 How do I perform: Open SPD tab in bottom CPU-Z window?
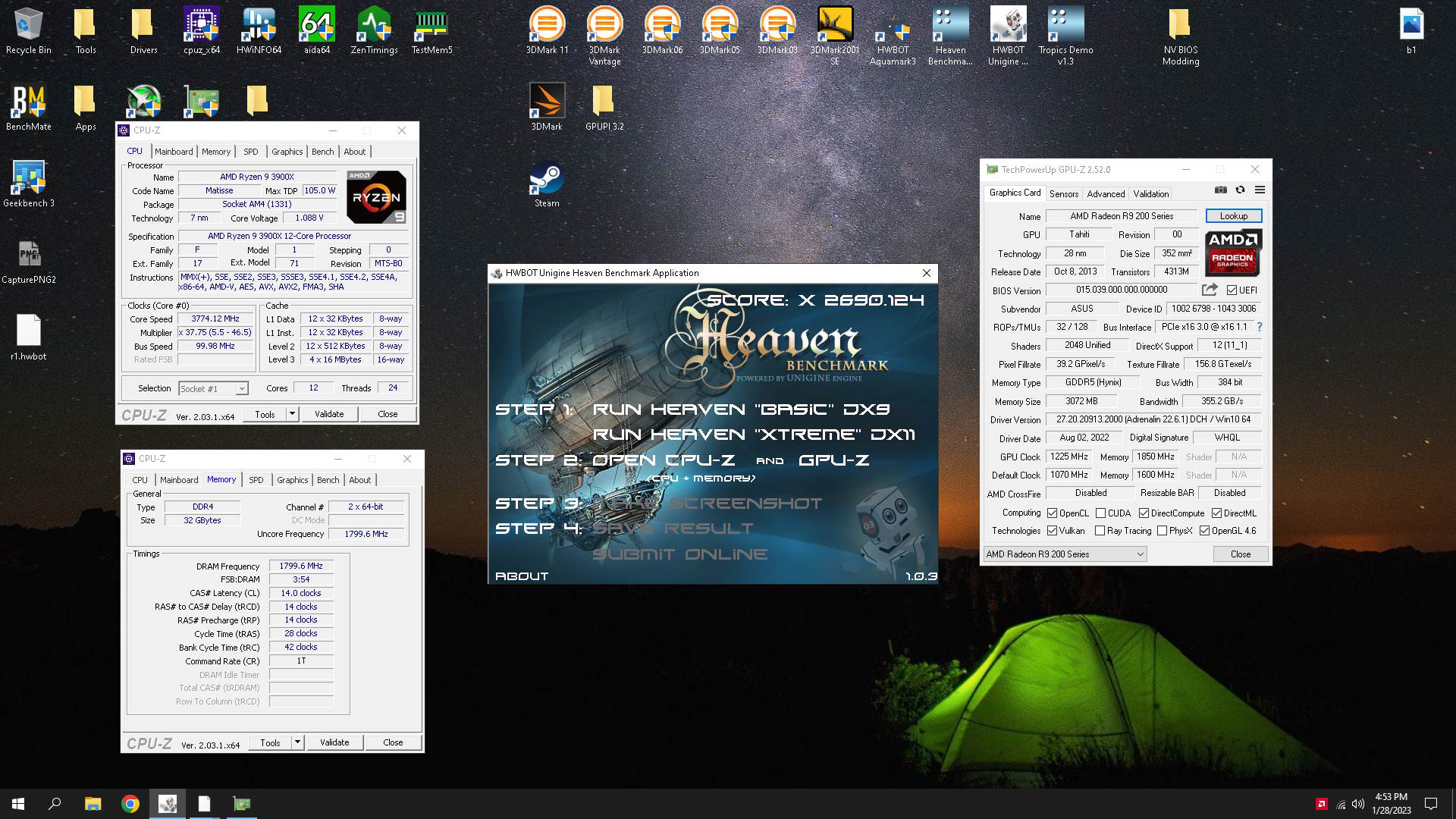(256, 480)
